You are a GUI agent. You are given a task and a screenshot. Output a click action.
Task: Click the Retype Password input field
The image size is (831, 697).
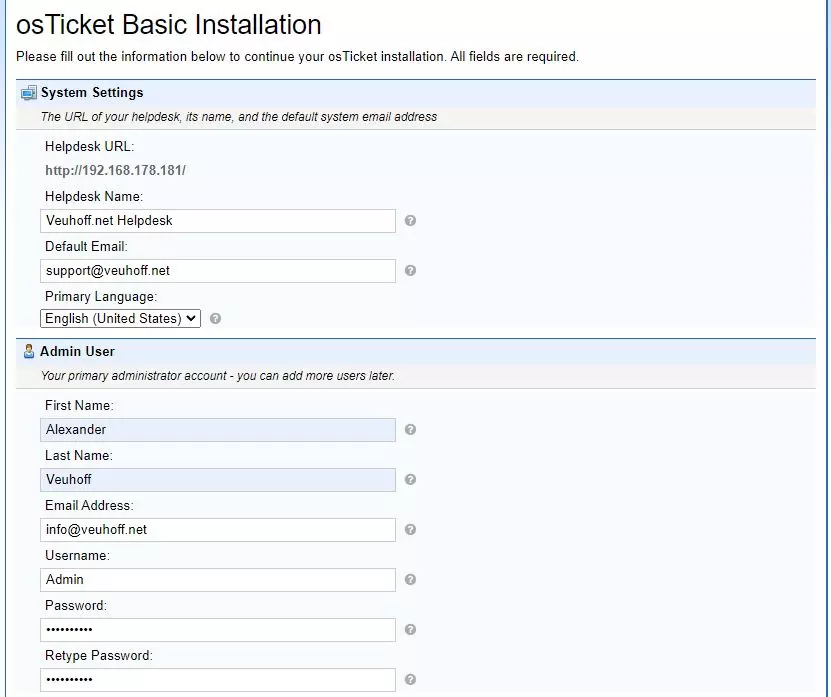pyautogui.click(x=218, y=680)
